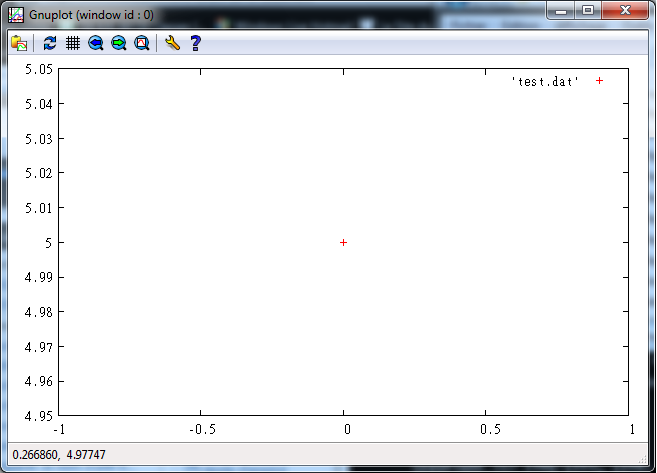Maximize the Gnuplot window
Viewport: 657px width, 473px height.
588,11
